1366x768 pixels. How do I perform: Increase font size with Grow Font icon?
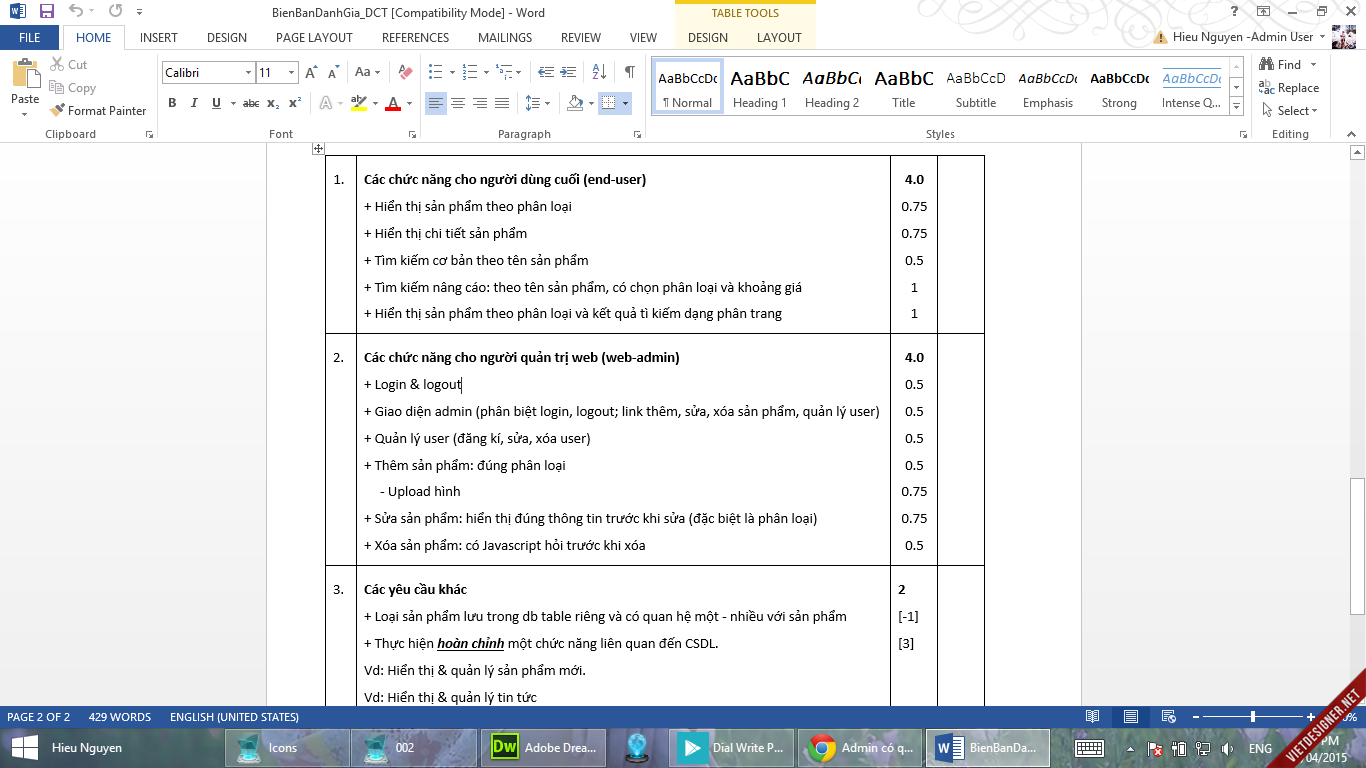311,73
